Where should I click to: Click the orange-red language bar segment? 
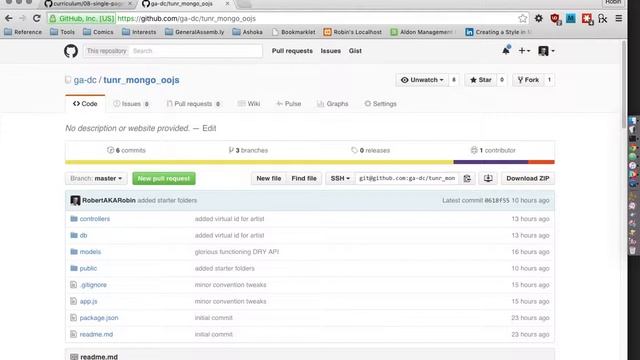pyautogui.click(x=541, y=162)
